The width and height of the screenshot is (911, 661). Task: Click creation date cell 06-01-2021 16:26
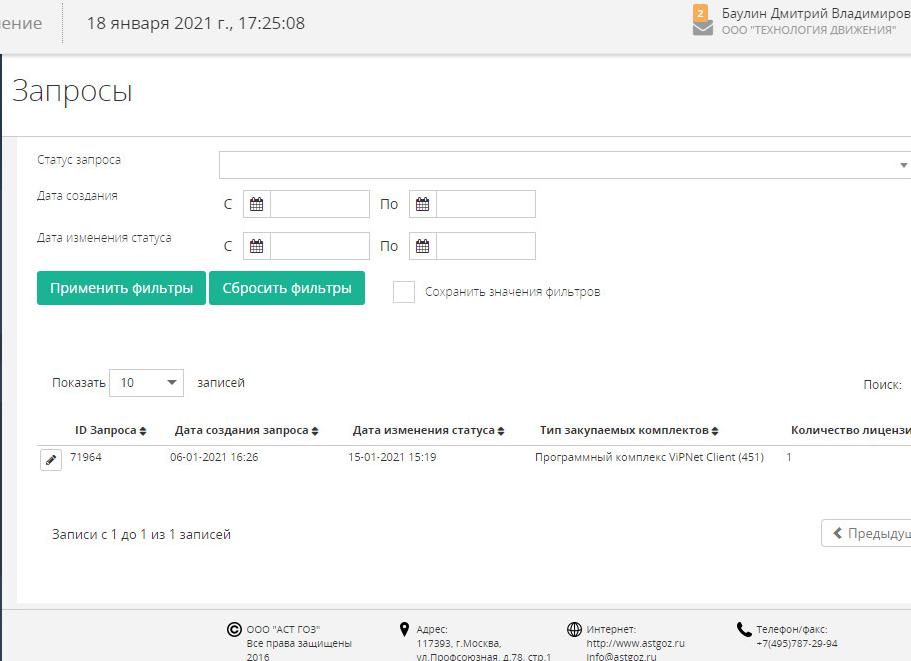click(x=214, y=457)
